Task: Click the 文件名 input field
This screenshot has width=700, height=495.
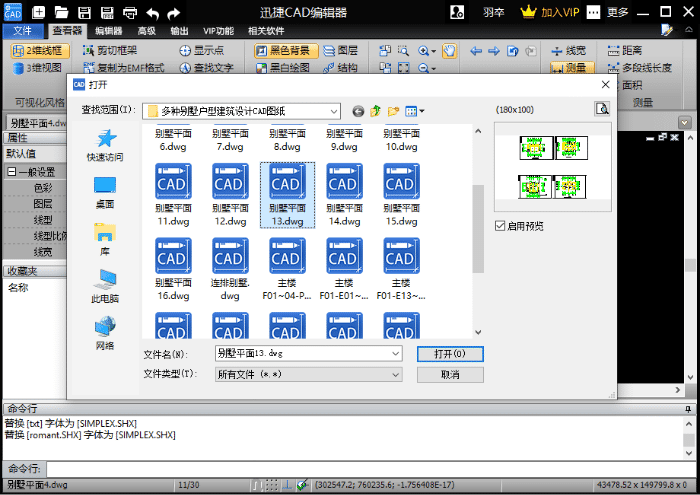Action: [308, 354]
